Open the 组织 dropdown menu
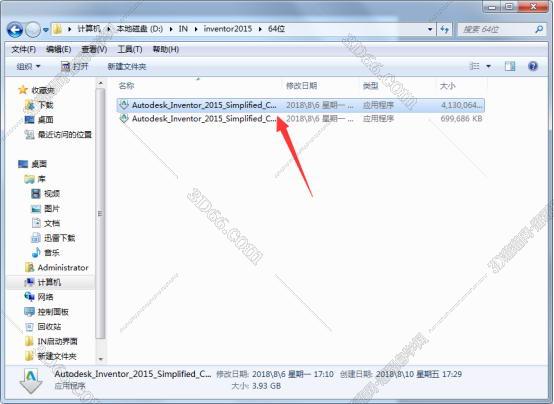The image size is (554, 404). pyautogui.click(x=28, y=66)
